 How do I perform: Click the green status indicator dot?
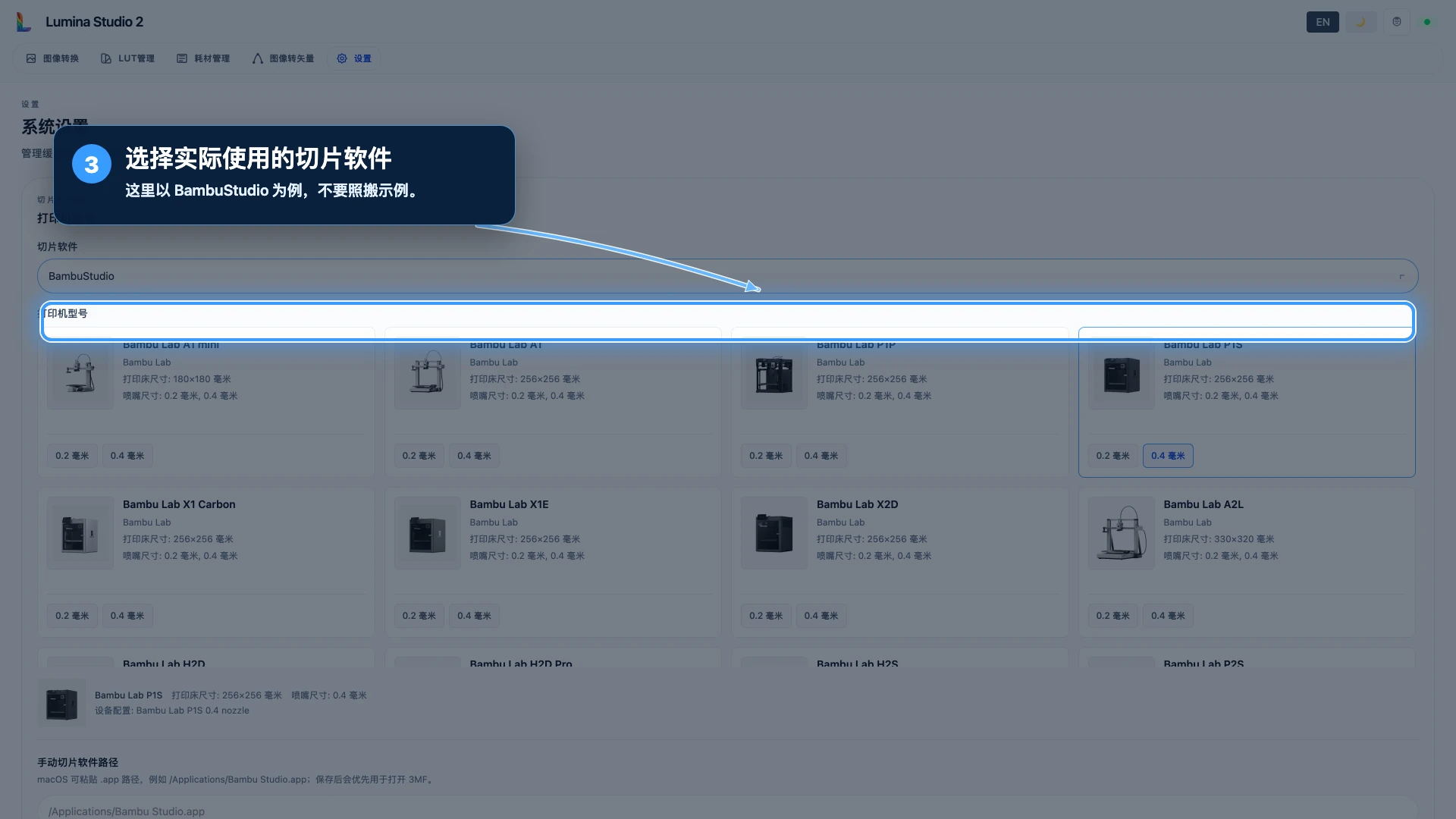click(x=1427, y=22)
